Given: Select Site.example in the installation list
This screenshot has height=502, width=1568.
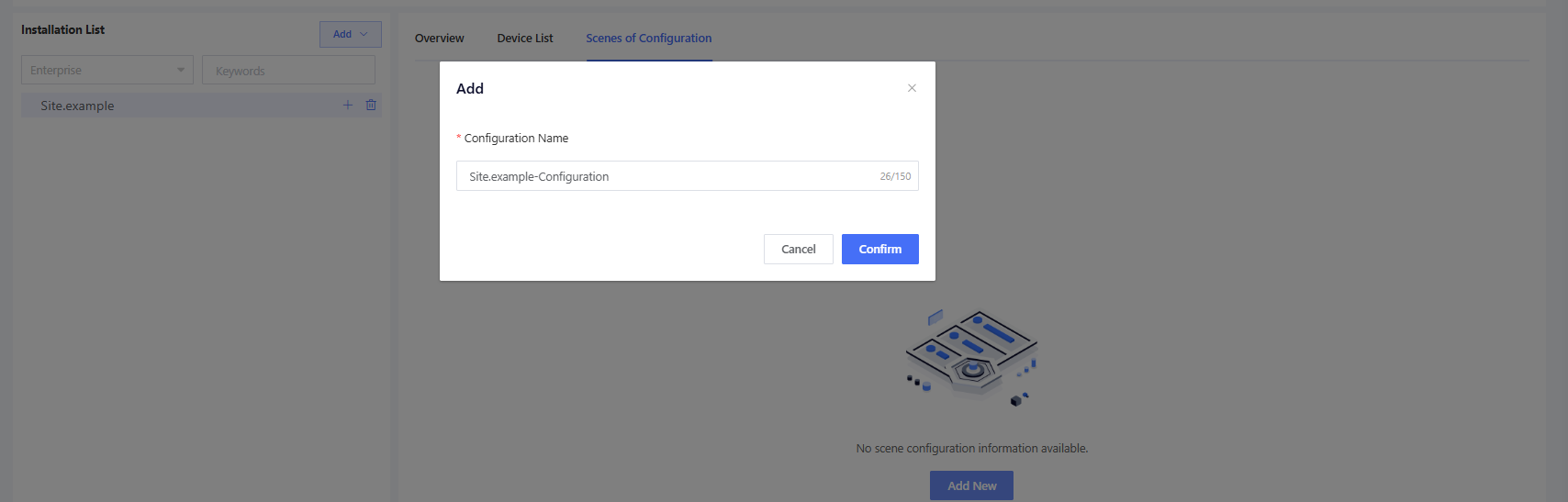Looking at the screenshot, I should tap(78, 106).
